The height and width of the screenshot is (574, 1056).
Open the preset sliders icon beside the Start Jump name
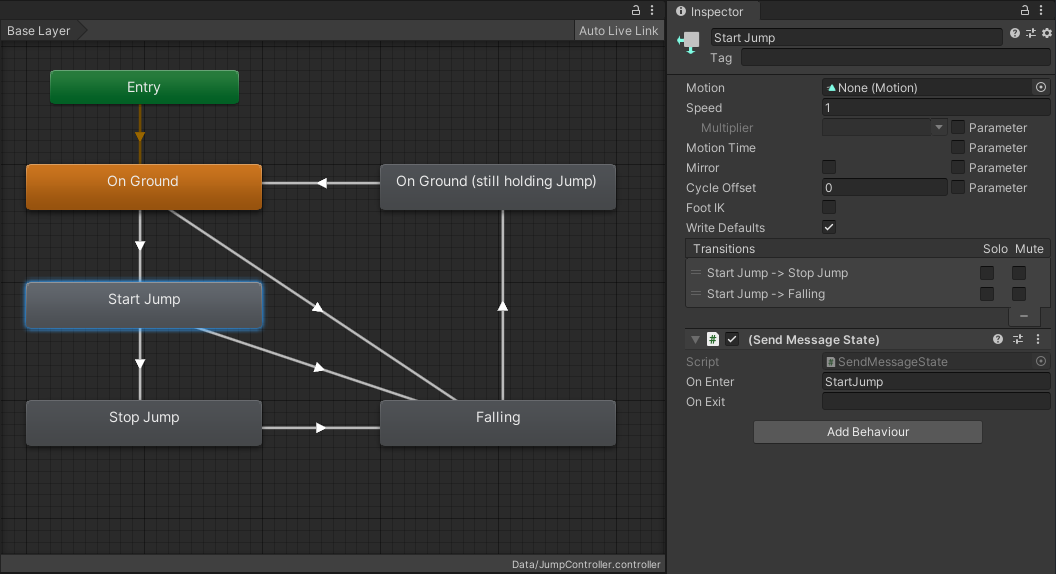click(x=1030, y=33)
